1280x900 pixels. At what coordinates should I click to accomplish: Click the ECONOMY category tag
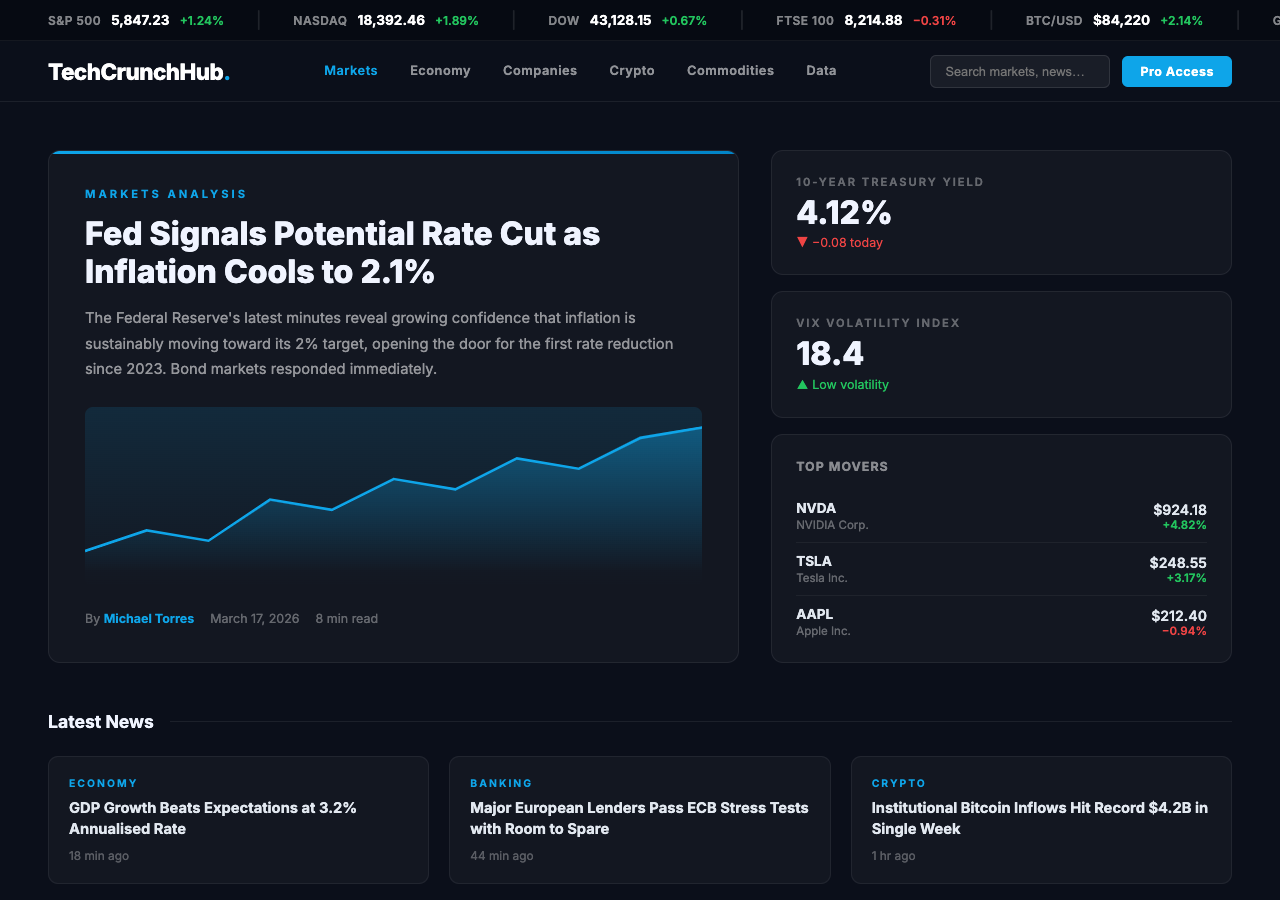pos(103,783)
